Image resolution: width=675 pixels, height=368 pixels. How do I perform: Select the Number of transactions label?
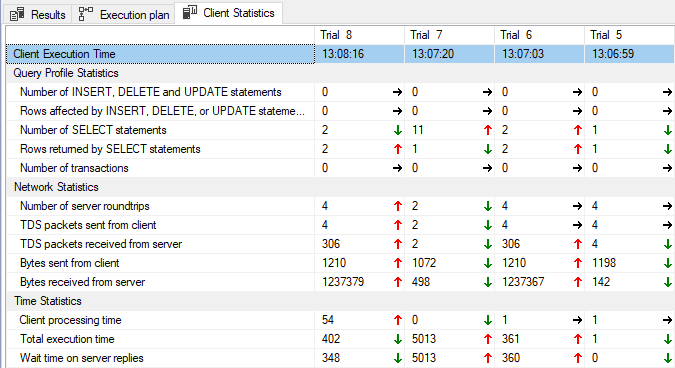[x=74, y=168]
